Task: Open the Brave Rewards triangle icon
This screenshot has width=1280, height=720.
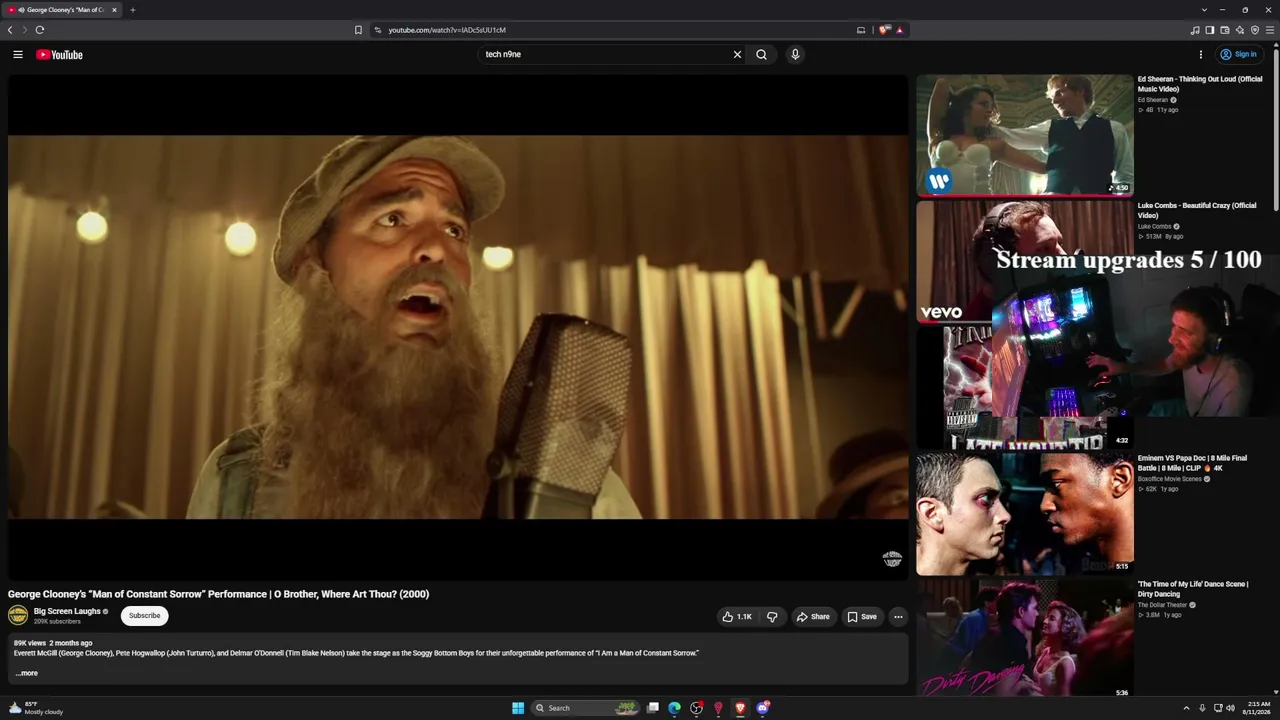Action: click(x=899, y=30)
